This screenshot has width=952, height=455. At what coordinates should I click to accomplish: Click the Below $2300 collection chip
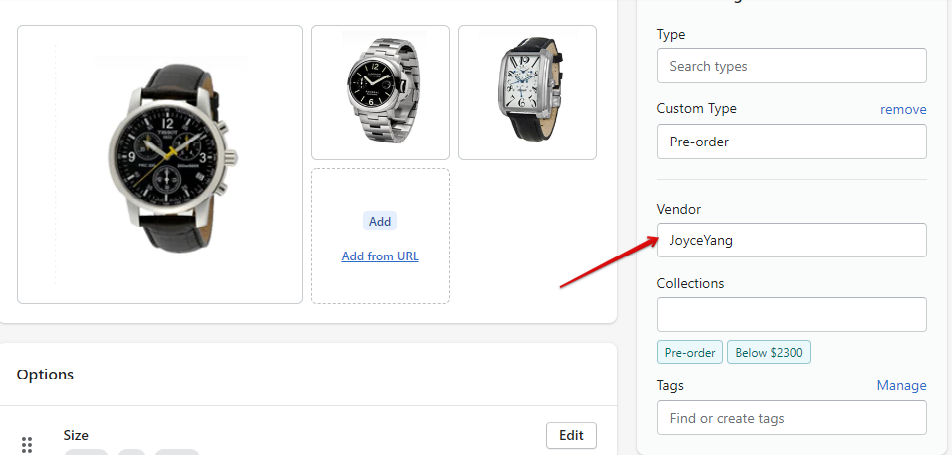tap(770, 353)
